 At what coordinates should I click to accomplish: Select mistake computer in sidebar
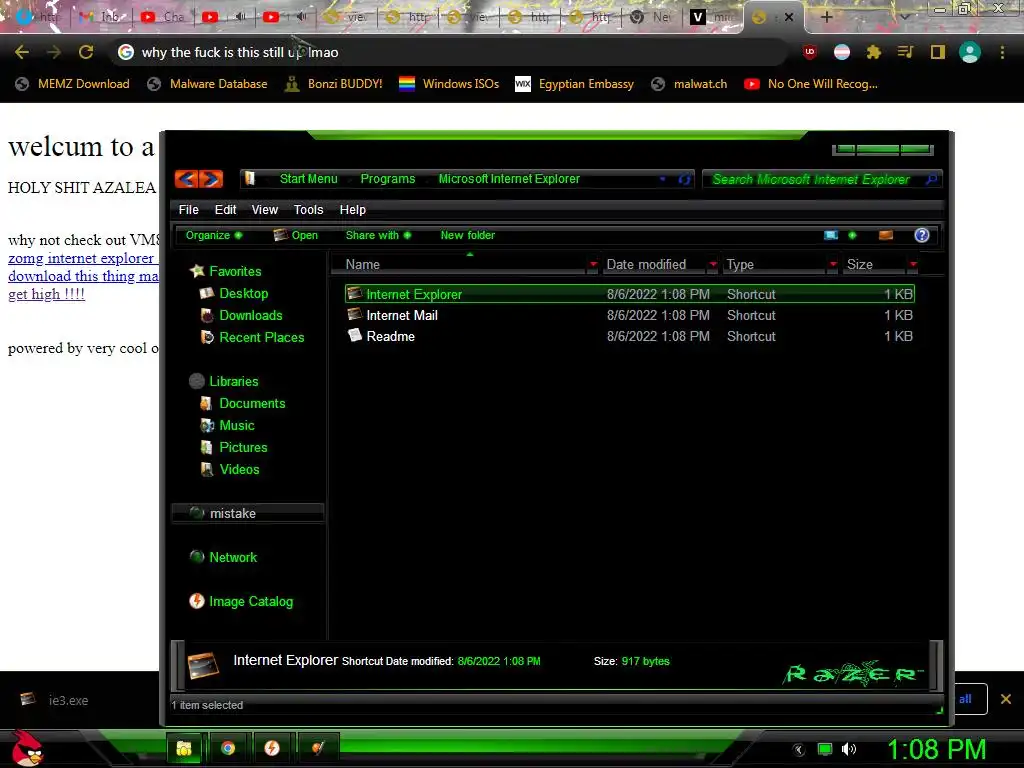click(248, 513)
